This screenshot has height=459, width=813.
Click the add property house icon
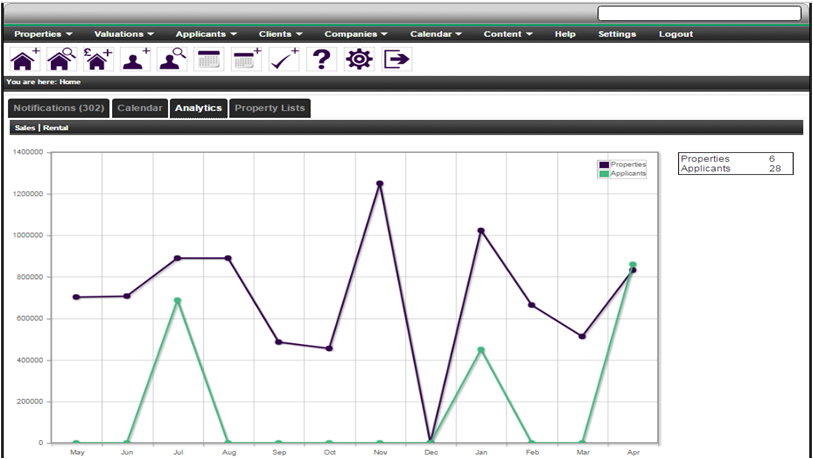(24, 59)
